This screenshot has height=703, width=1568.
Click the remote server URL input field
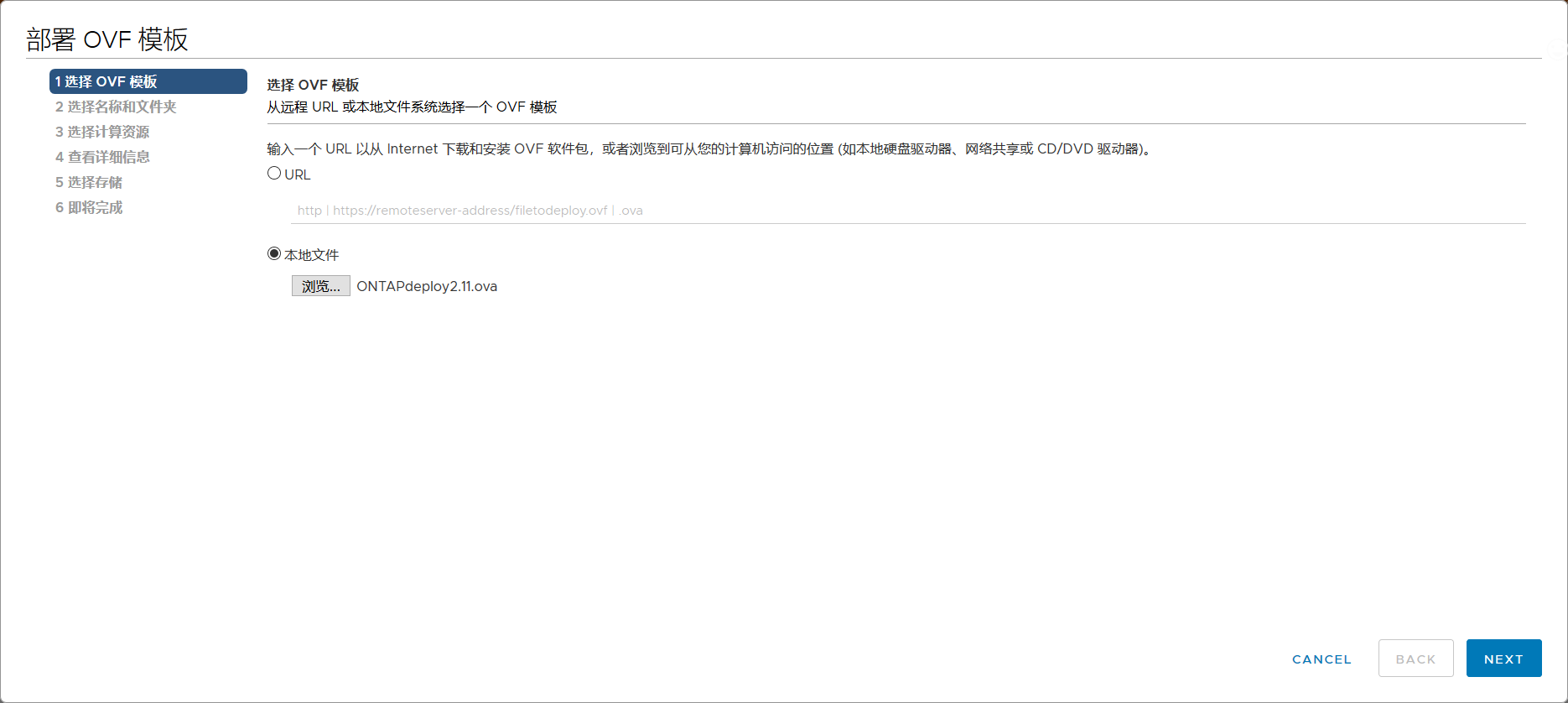click(907, 211)
